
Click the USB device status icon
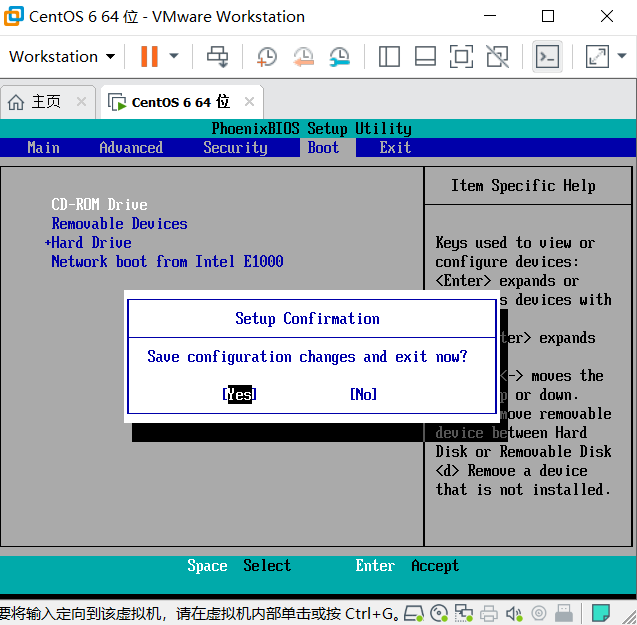click(564, 613)
